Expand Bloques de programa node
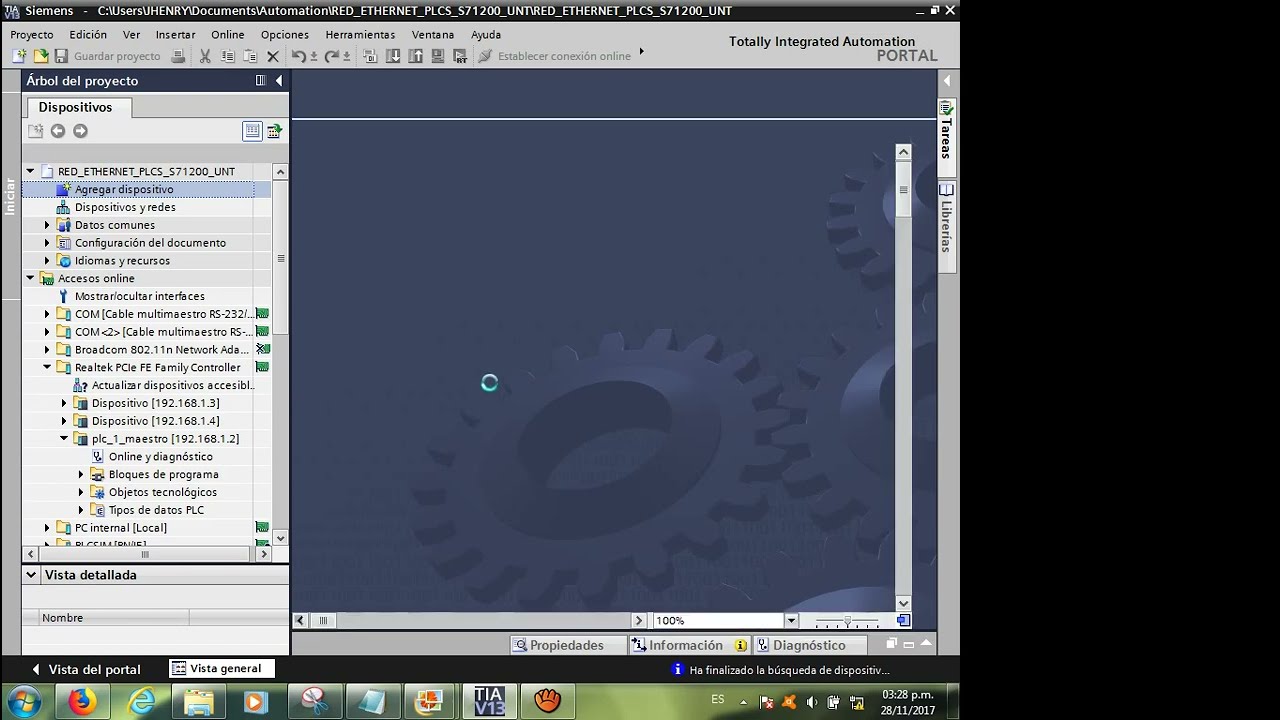 point(81,475)
